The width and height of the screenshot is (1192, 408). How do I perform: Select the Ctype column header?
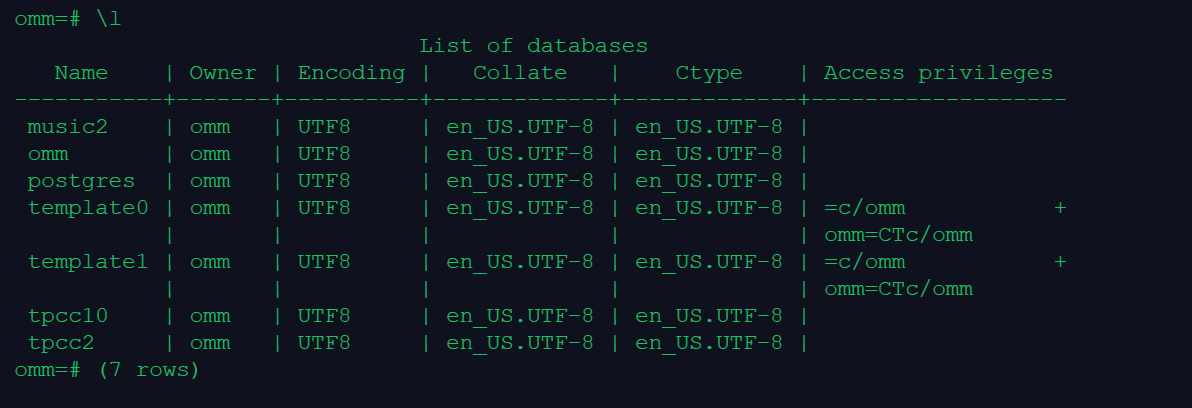point(709,73)
